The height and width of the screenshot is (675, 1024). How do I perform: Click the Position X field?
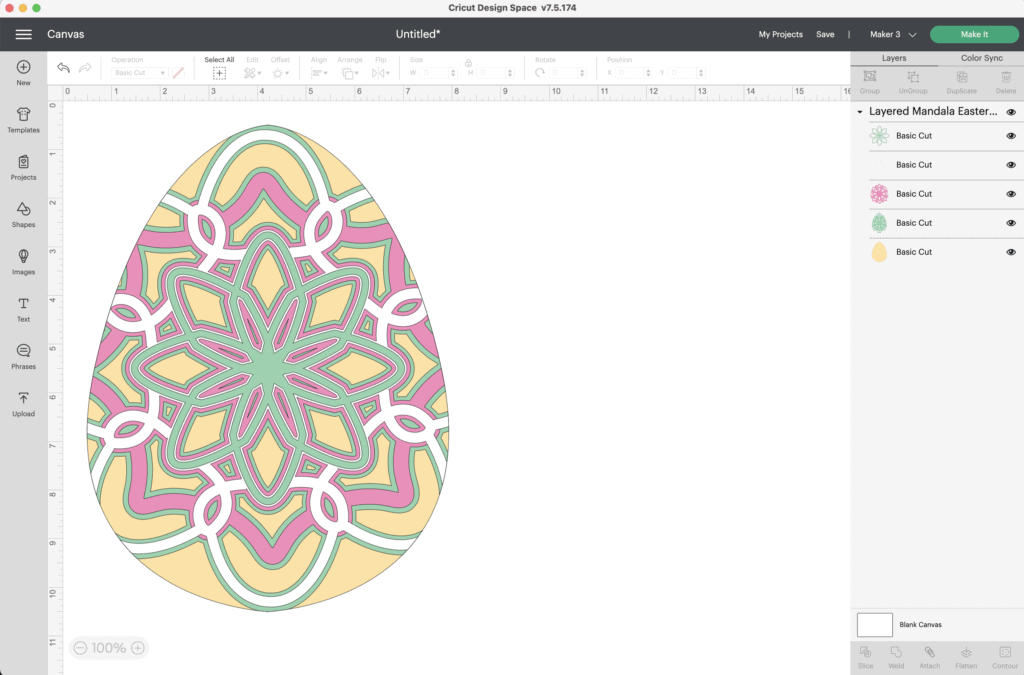click(x=633, y=73)
